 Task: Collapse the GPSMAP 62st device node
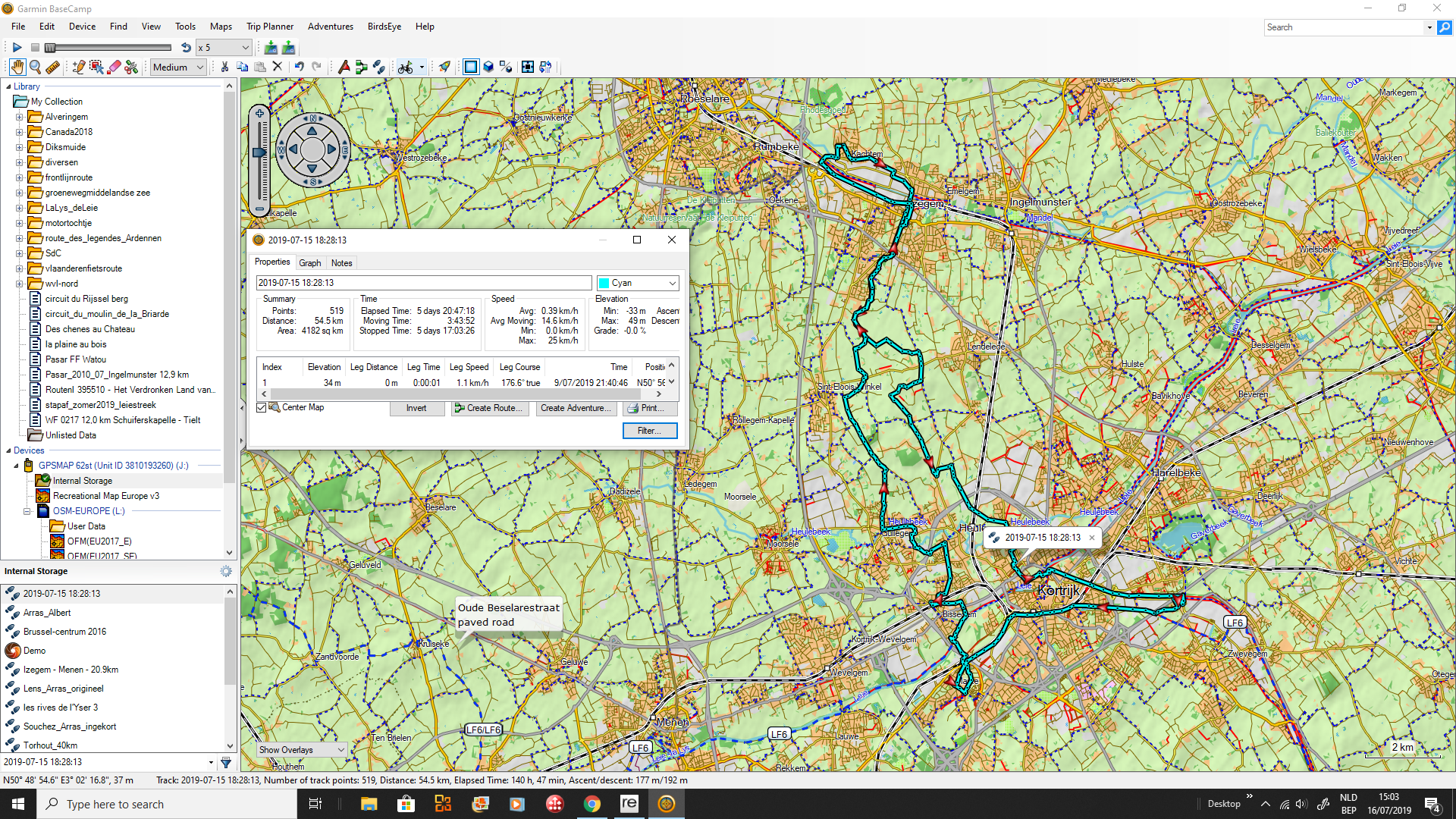tap(16, 466)
